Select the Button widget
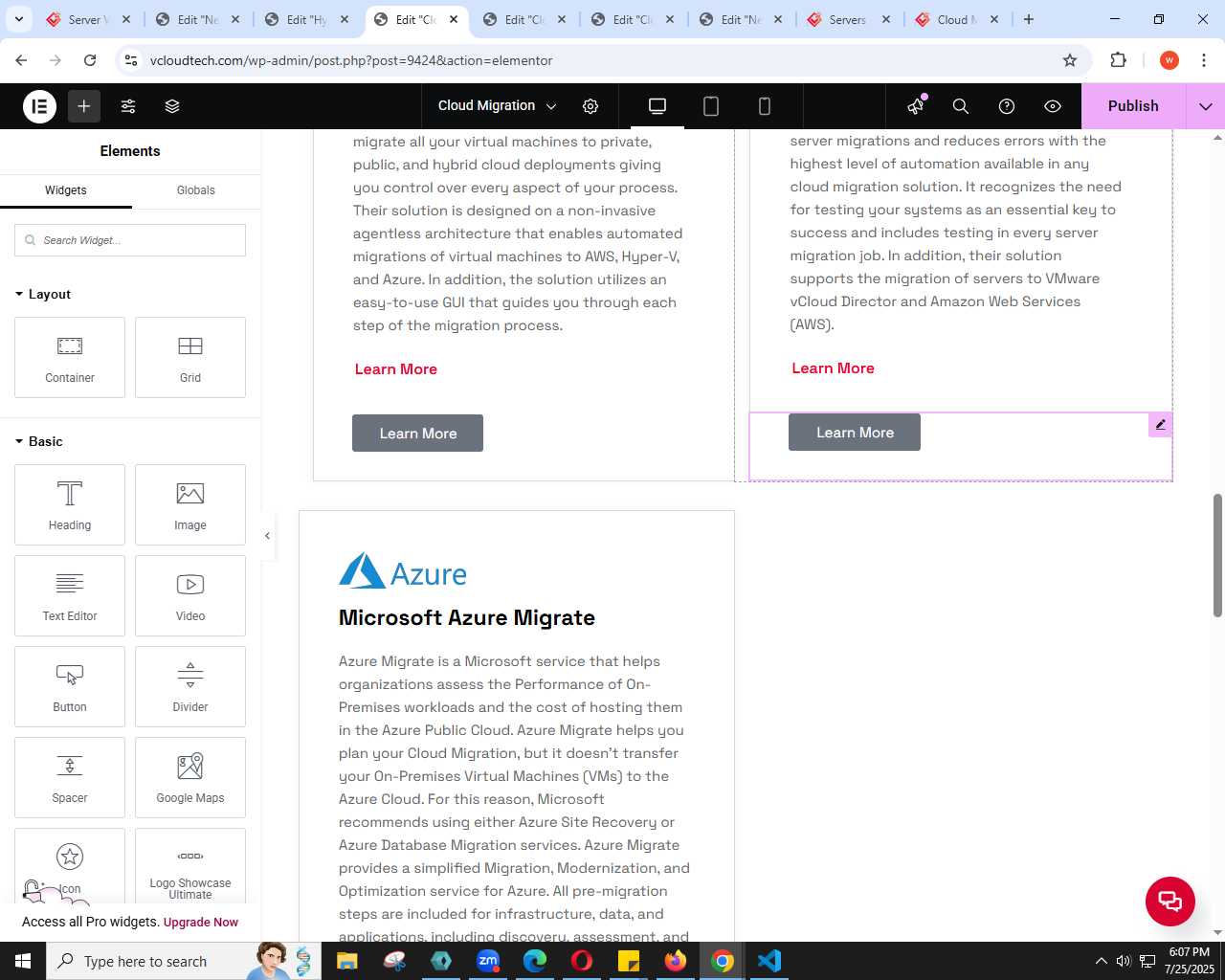The height and width of the screenshot is (980, 1225). click(x=70, y=687)
